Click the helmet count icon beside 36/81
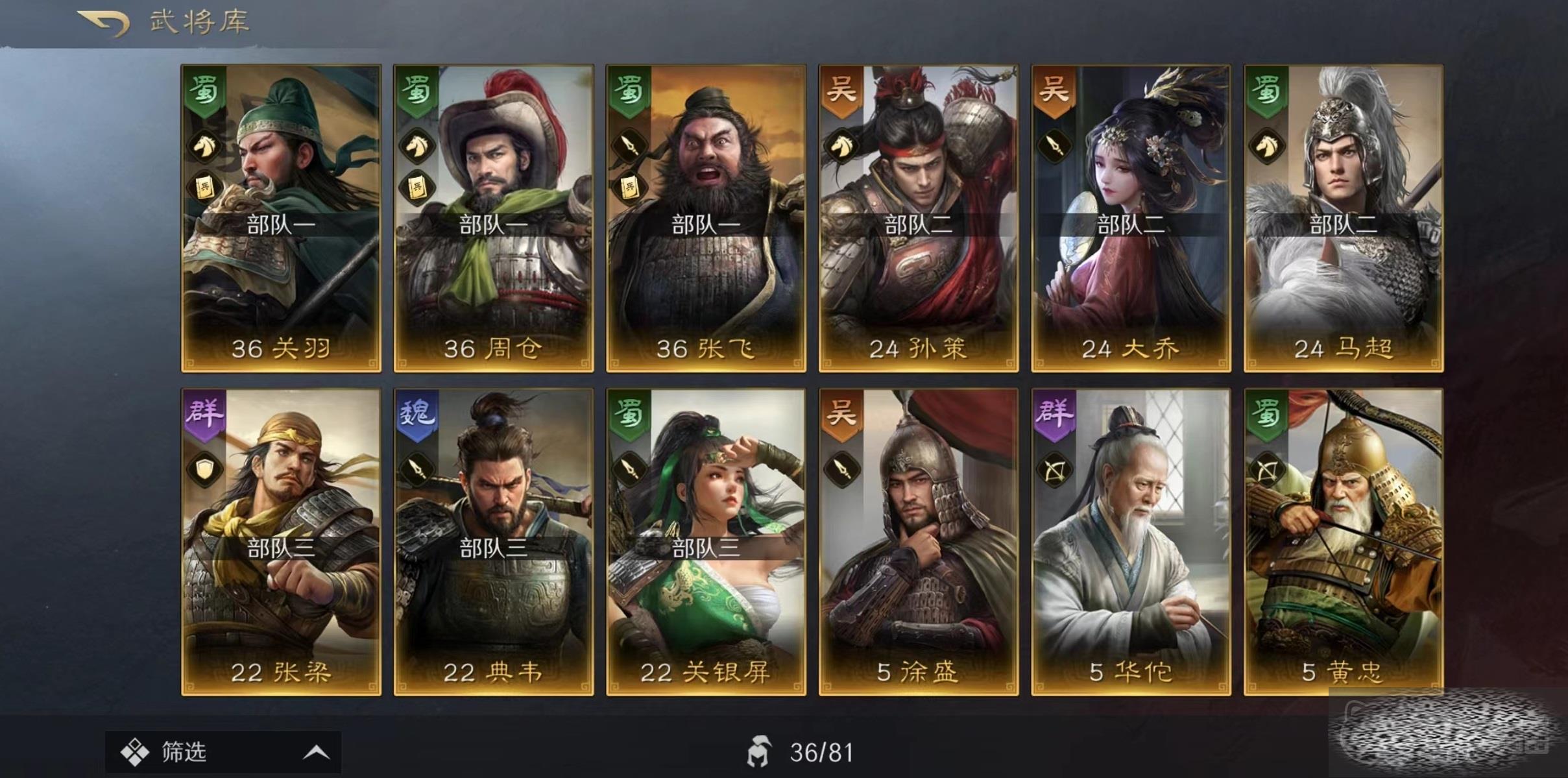Image resolution: width=1568 pixels, height=778 pixels. (x=760, y=752)
